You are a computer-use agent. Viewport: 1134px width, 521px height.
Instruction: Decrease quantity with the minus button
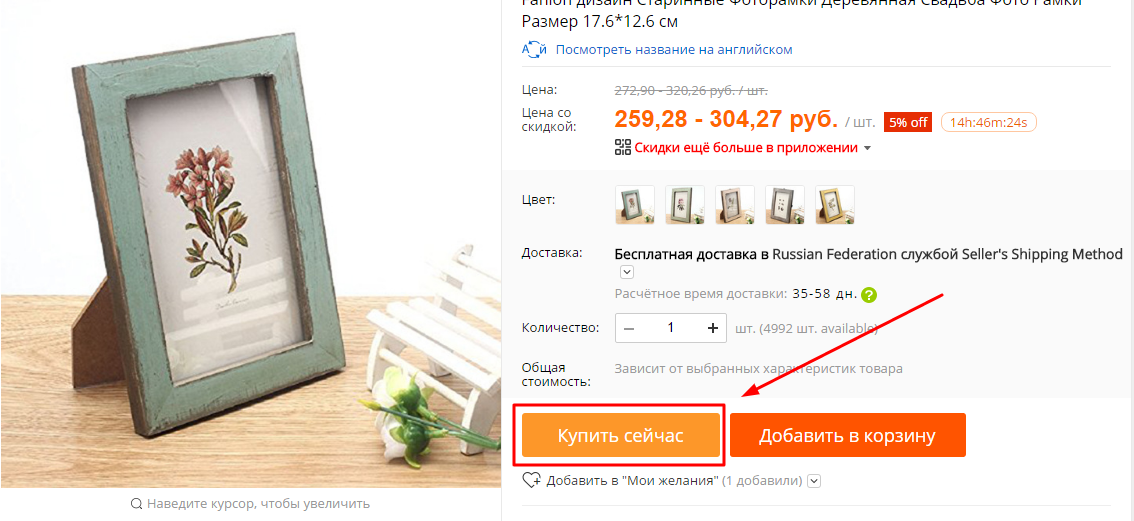pos(628,328)
